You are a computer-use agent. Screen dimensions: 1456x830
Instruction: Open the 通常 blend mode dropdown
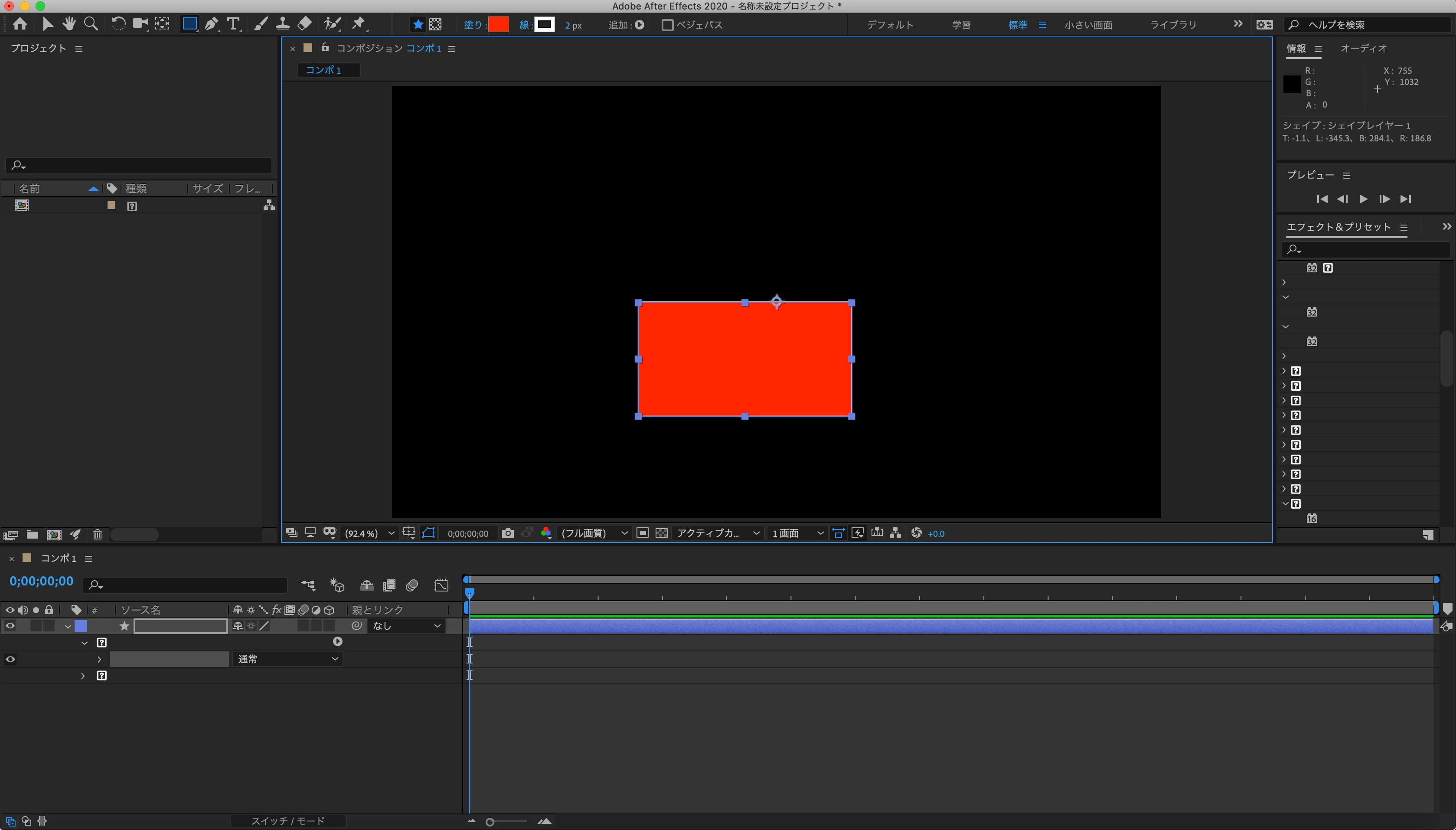(287, 659)
